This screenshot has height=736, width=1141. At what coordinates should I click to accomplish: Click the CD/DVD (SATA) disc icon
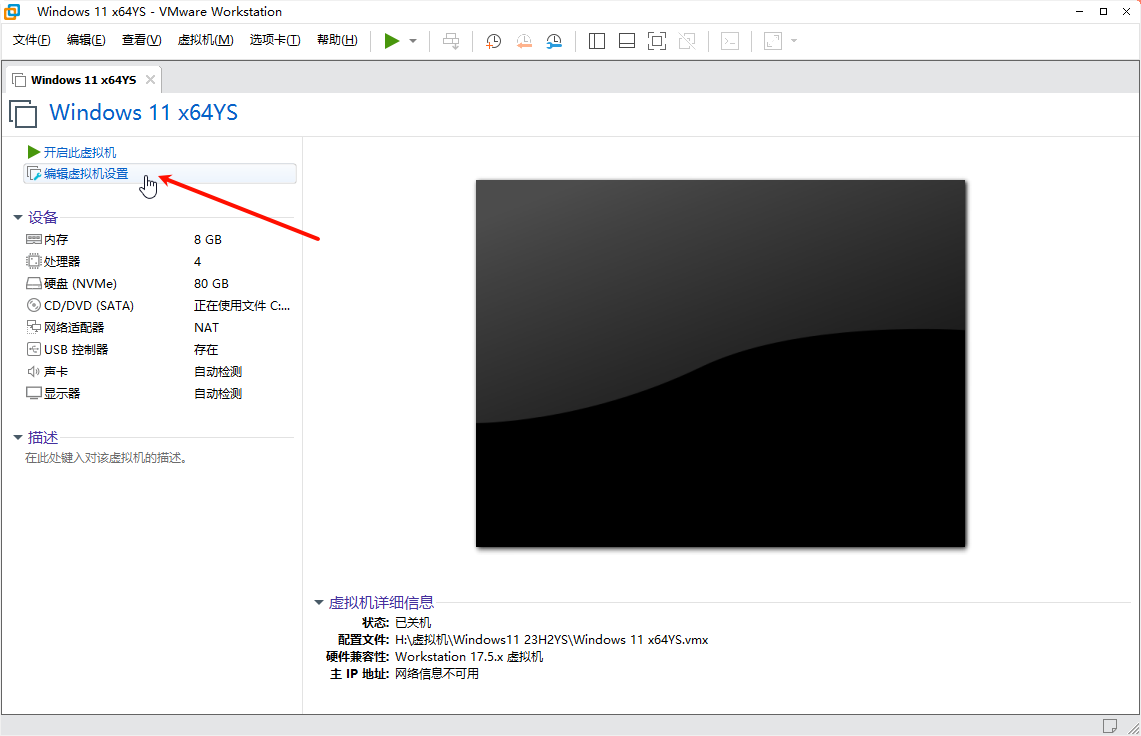click(x=33, y=305)
